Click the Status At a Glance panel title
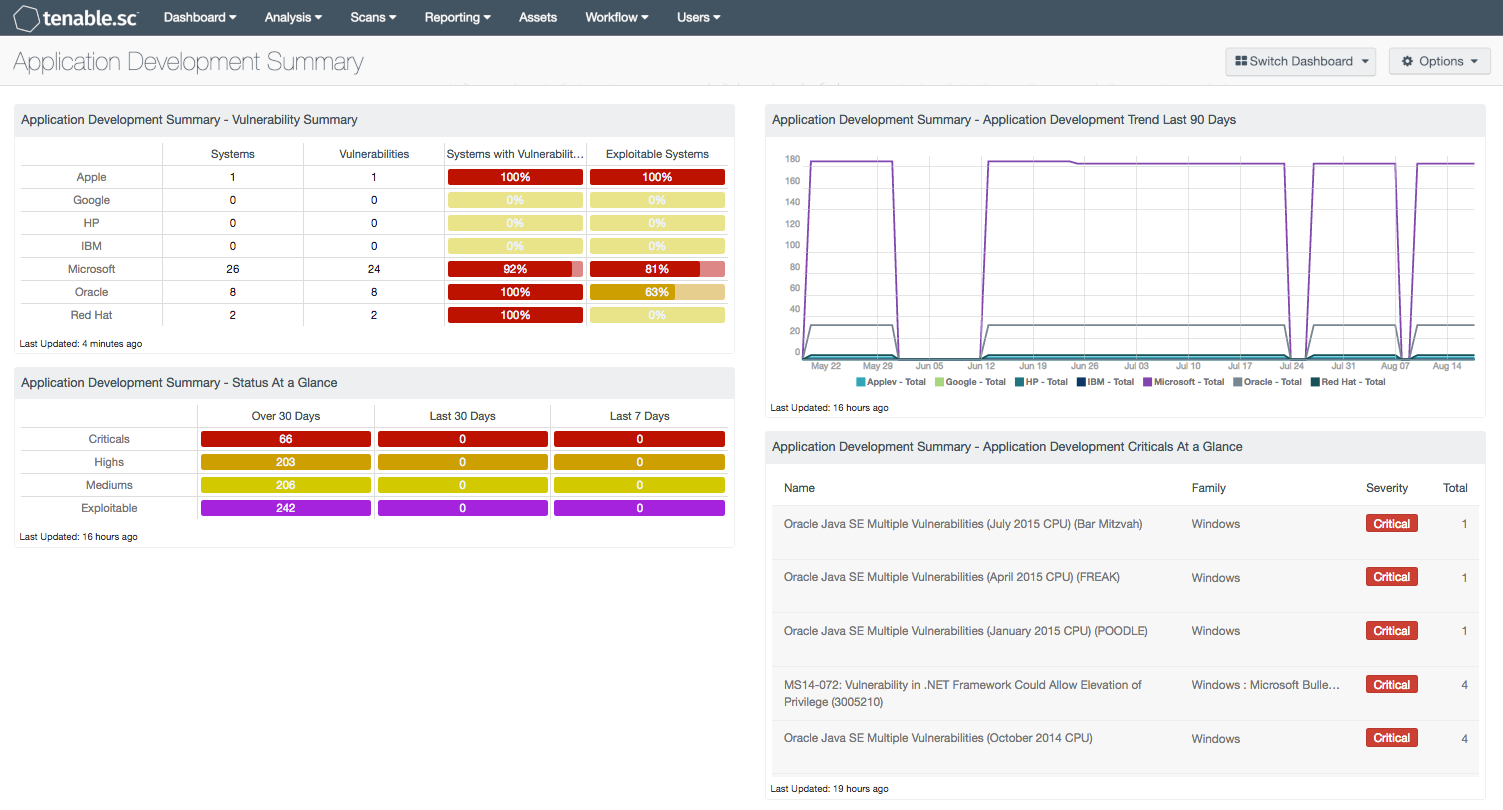 tap(179, 383)
